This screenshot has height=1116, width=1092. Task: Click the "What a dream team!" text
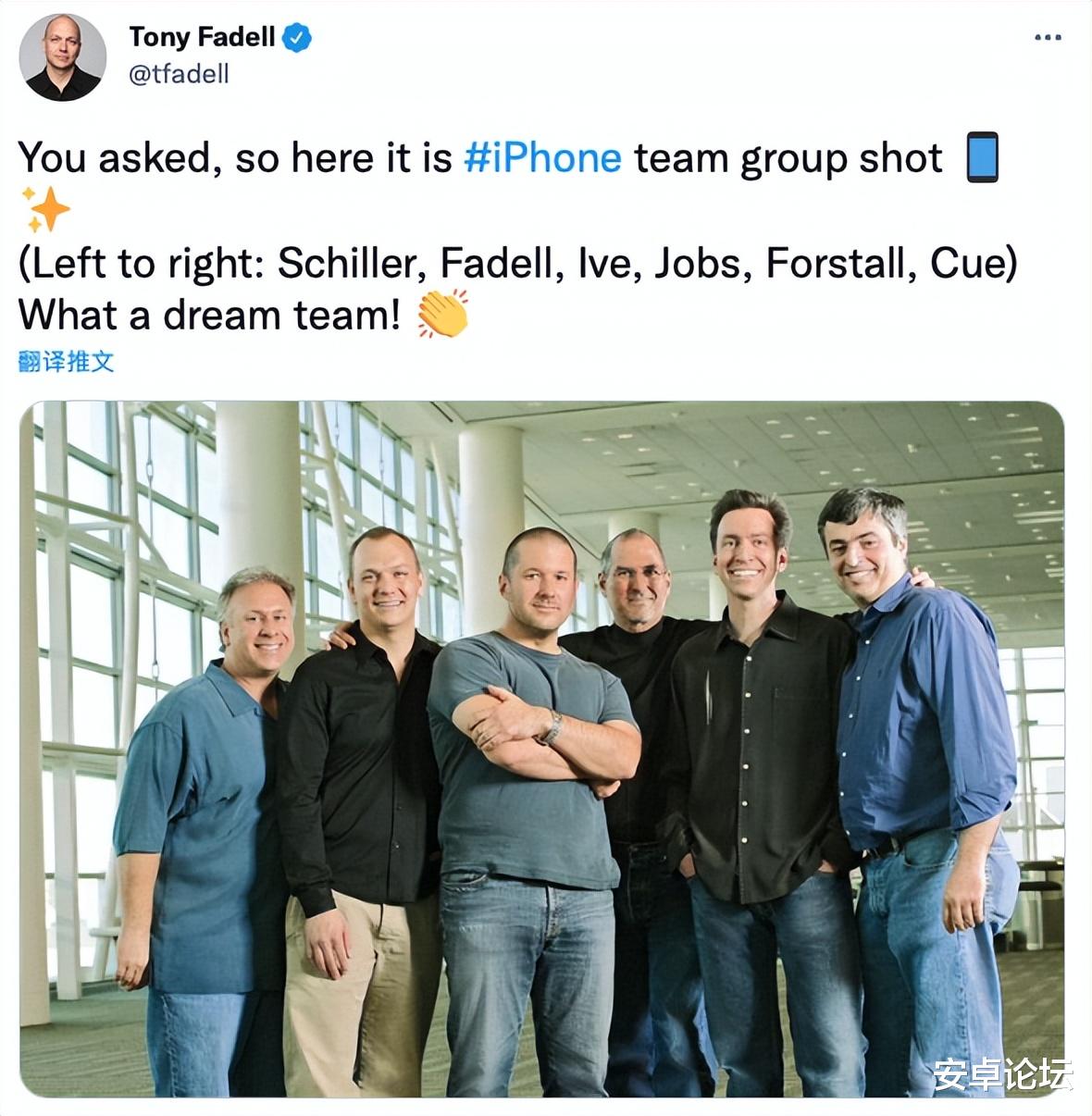(x=210, y=315)
